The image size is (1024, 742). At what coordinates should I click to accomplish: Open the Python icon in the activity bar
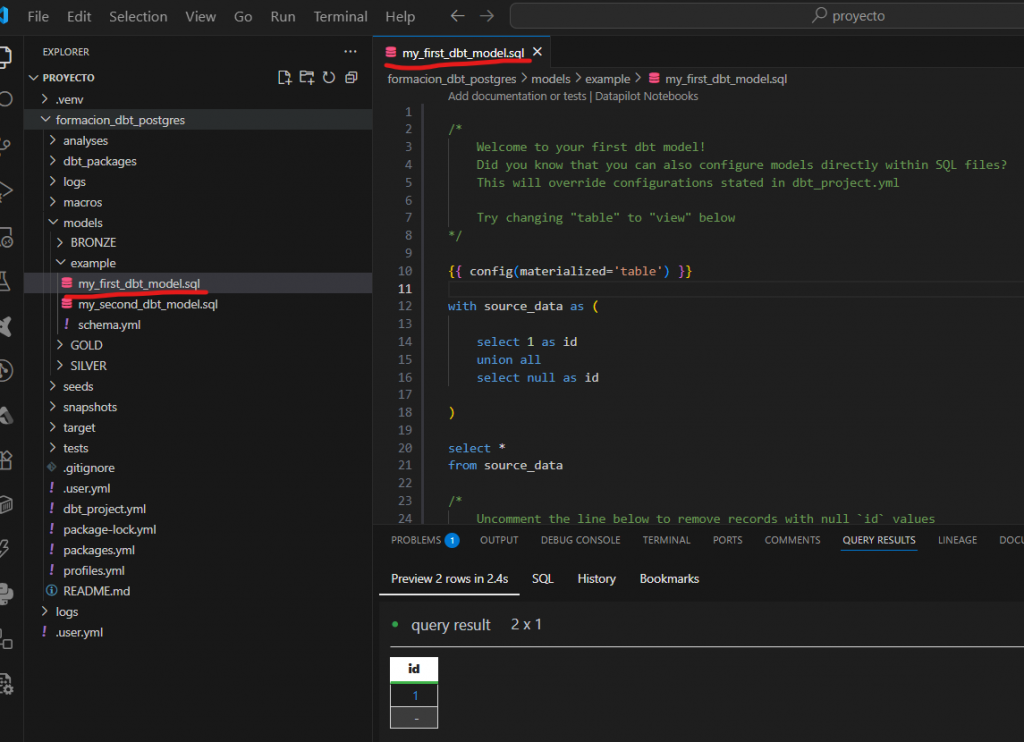coord(7,594)
